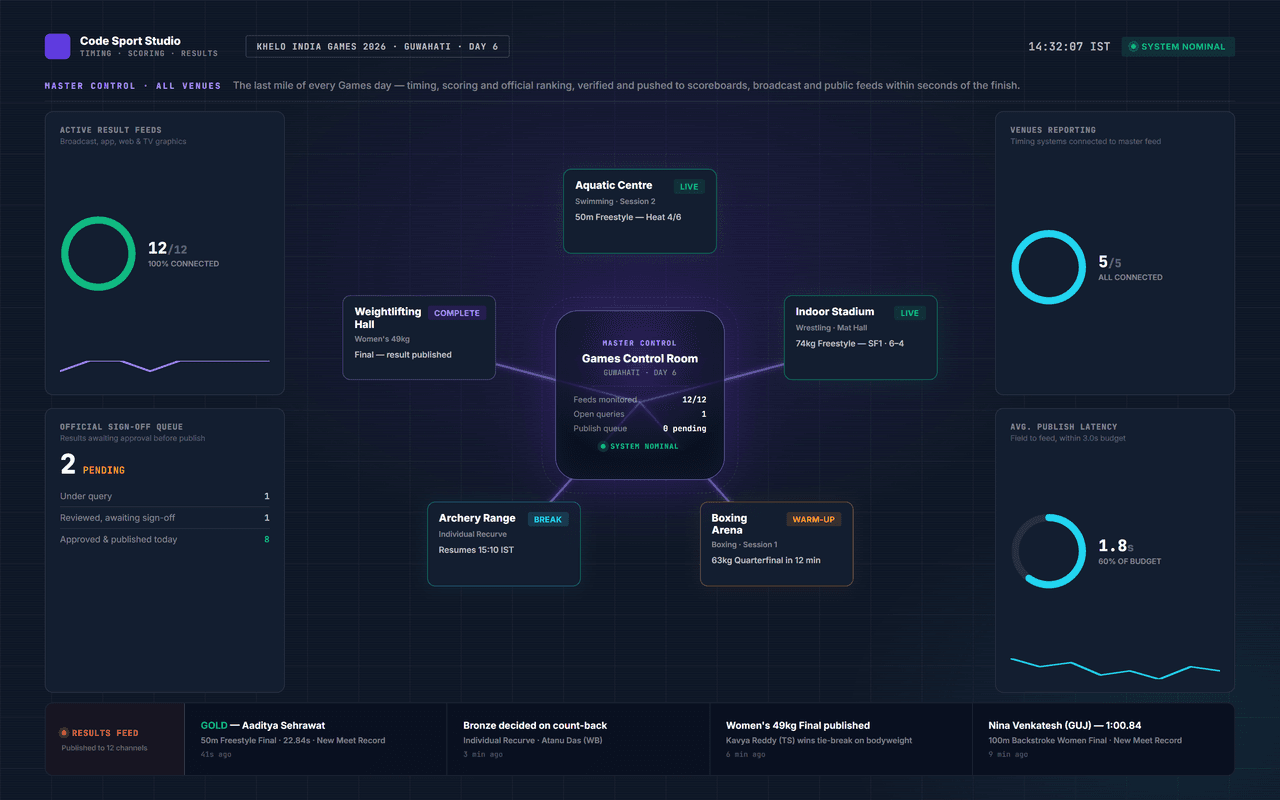This screenshot has height=800, width=1280.
Task: Select the Khelo India Games 2026 event chip
Action: click(x=378, y=46)
